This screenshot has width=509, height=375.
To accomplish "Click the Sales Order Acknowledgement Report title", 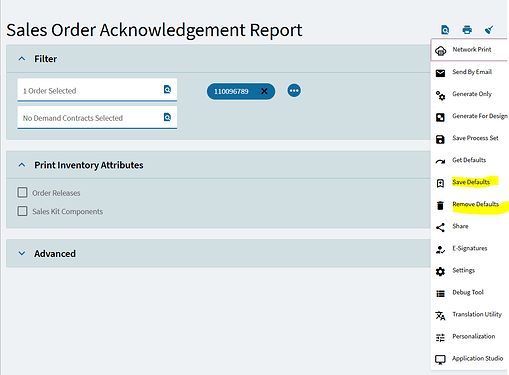I will (x=154, y=30).
